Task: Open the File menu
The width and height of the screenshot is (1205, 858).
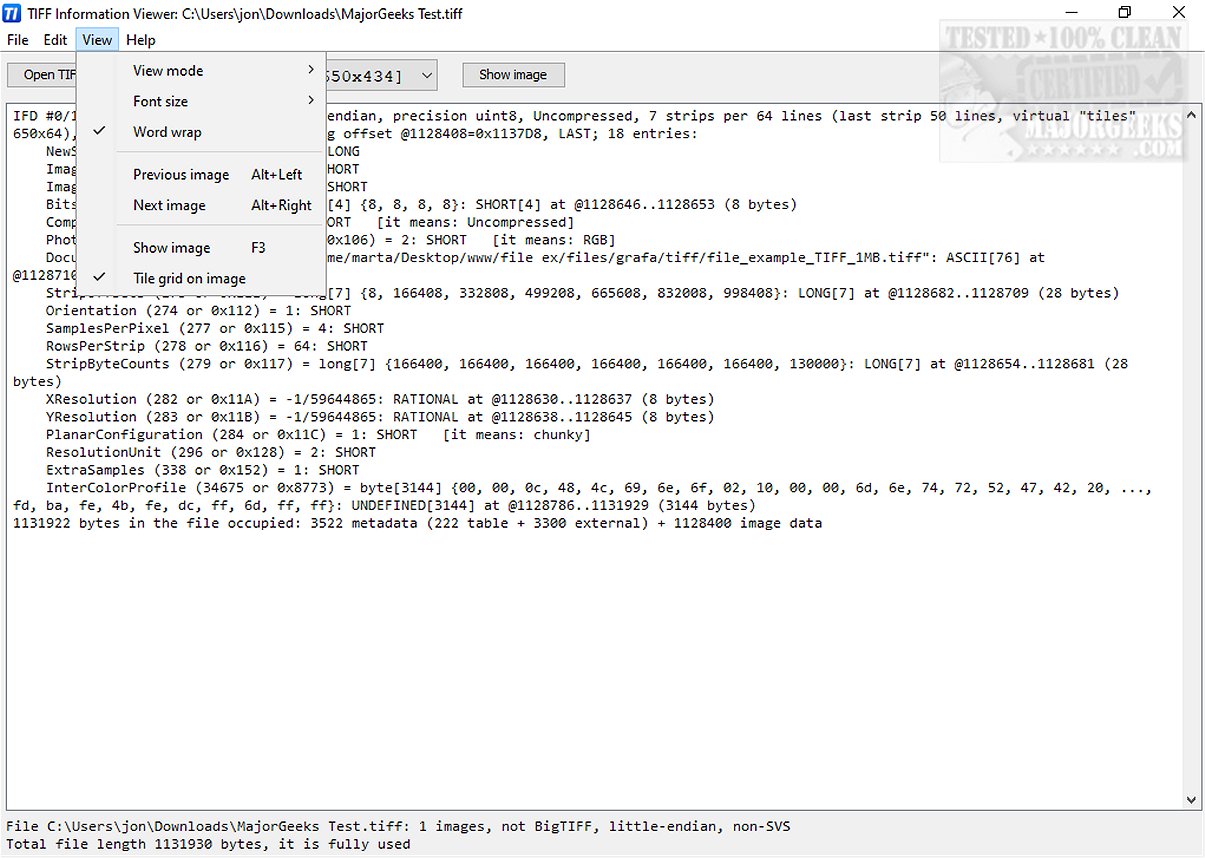Action: [x=16, y=40]
